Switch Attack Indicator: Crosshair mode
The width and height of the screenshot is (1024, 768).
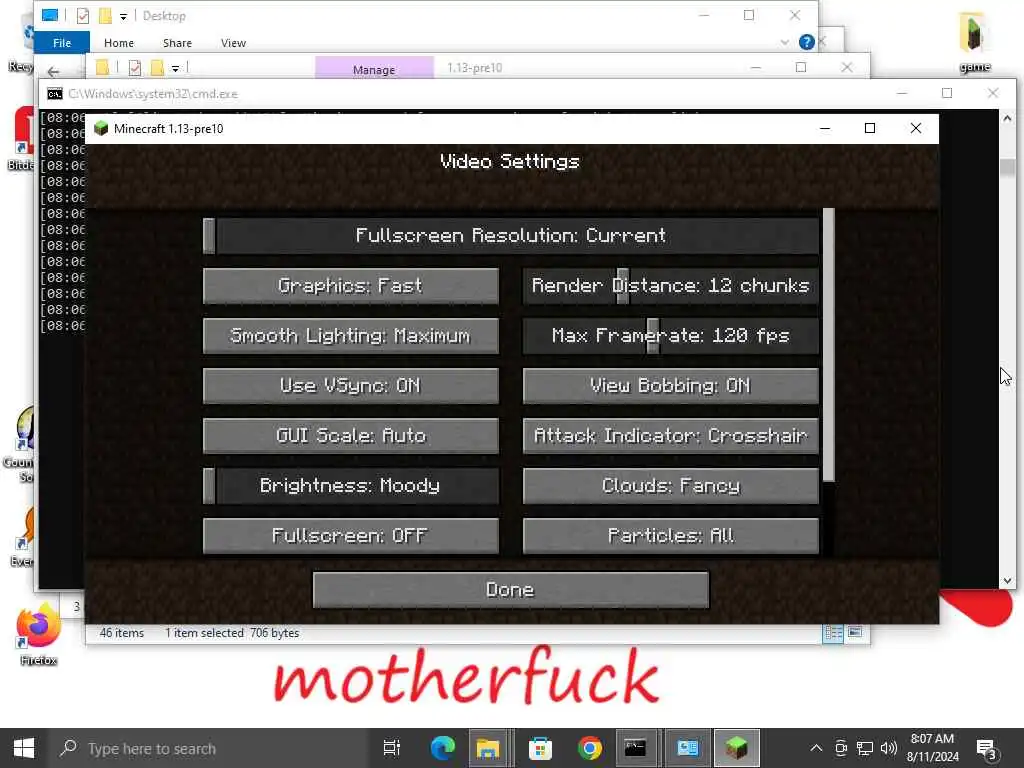point(671,436)
